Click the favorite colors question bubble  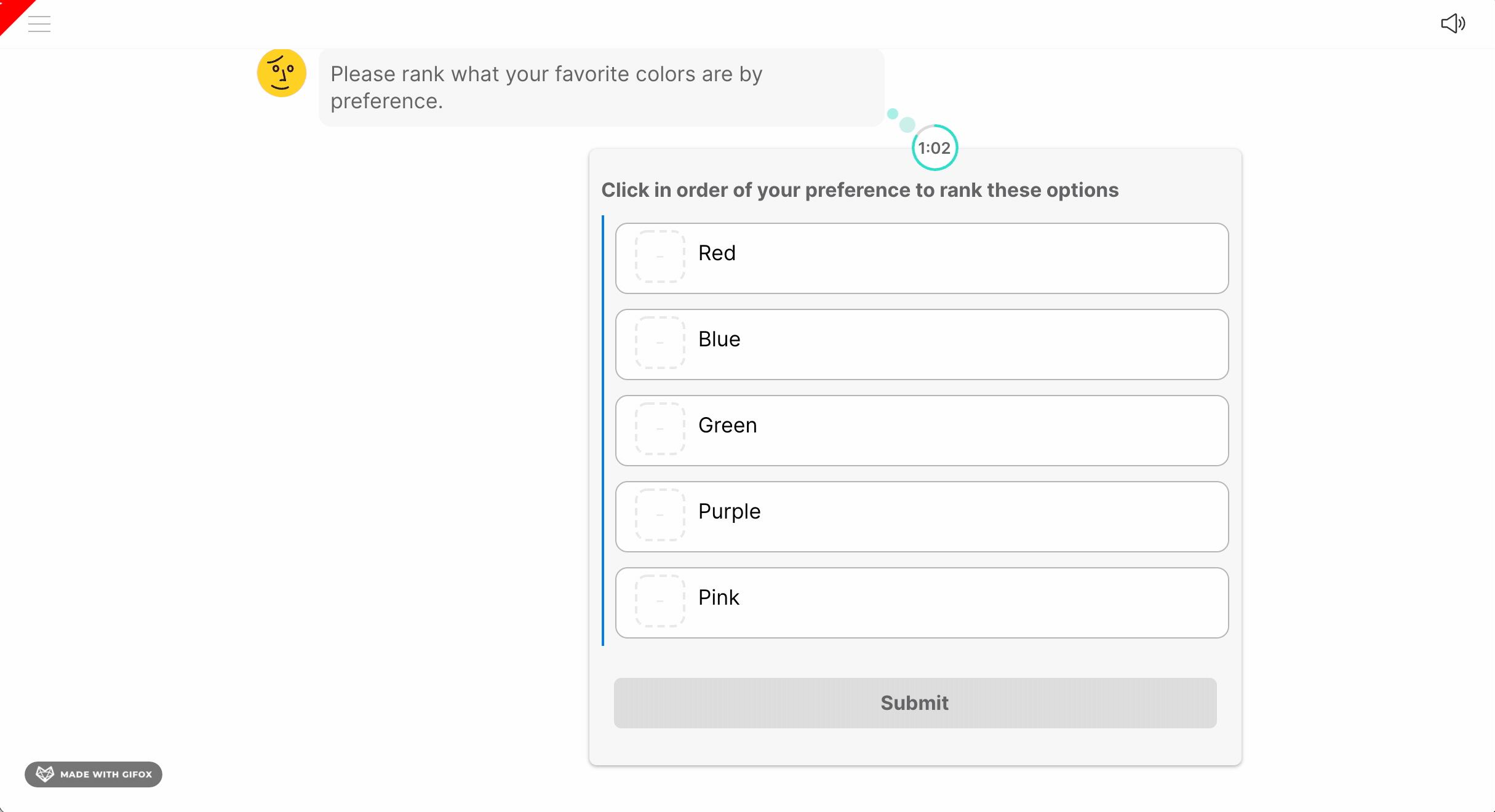click(x=601, y=87)
